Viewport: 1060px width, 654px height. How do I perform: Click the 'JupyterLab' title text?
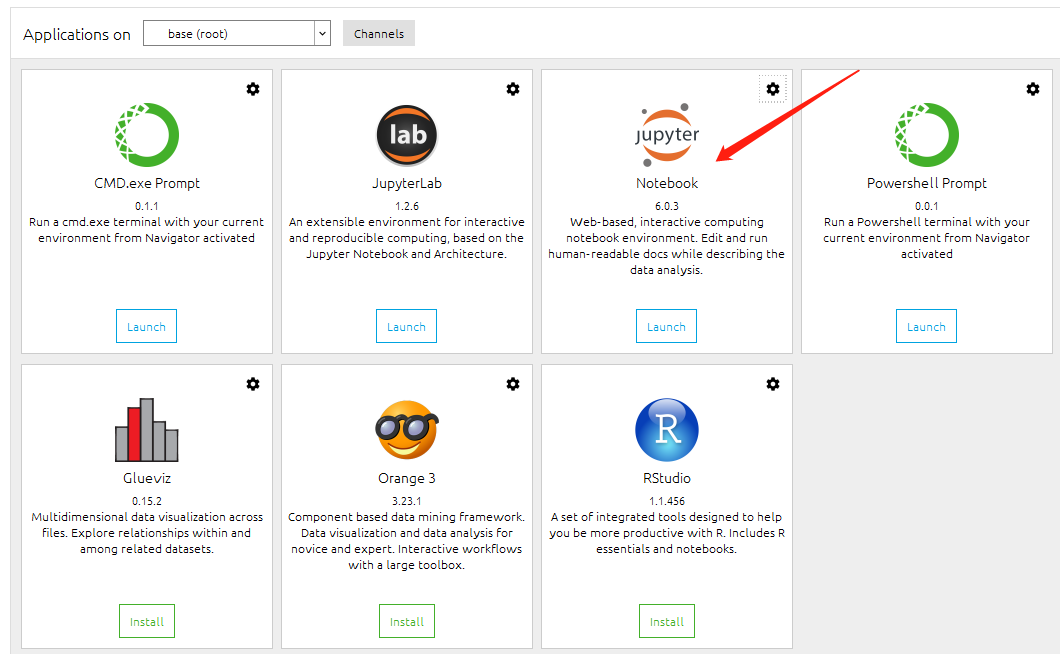(407, 183)
